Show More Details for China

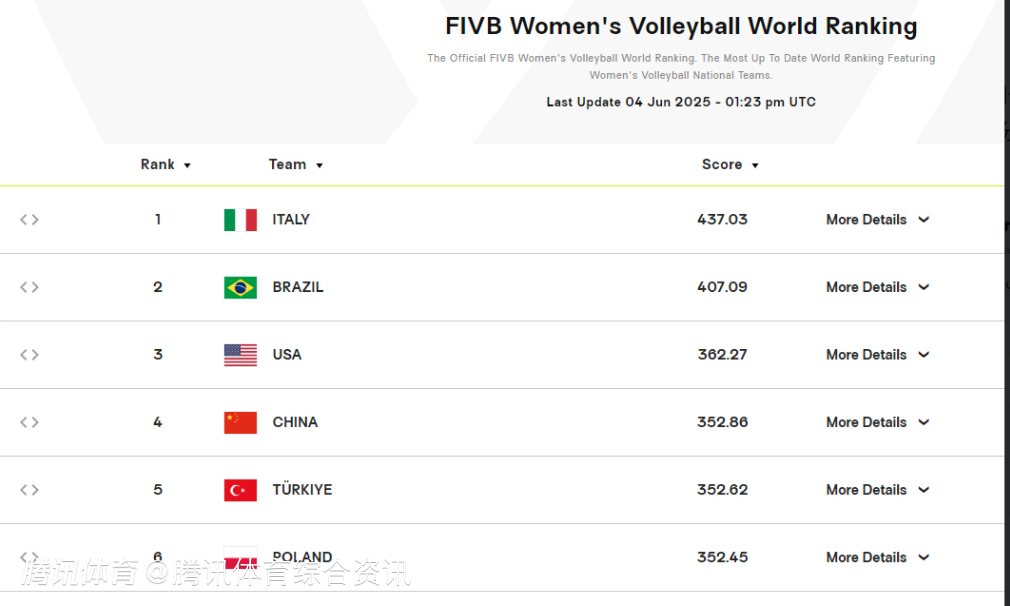coord(877,422)
